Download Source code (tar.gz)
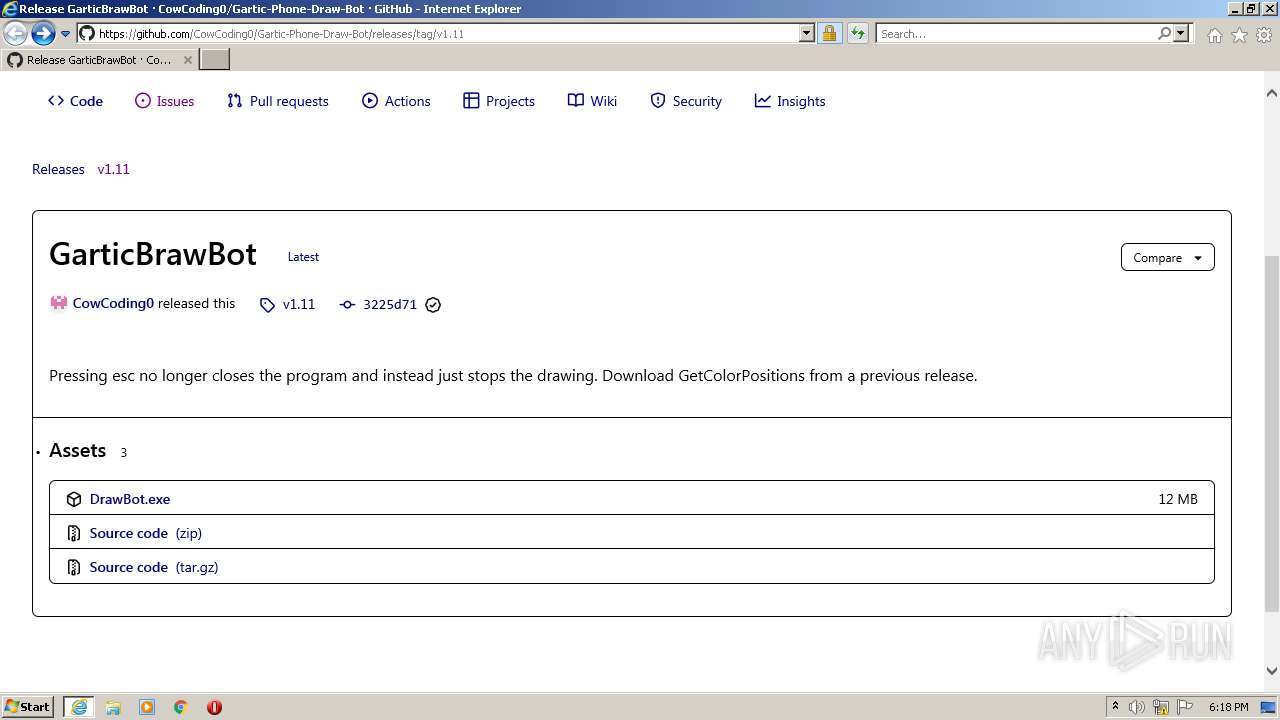The width and height of the screenshot is (1280, 720). coord(154,567)
